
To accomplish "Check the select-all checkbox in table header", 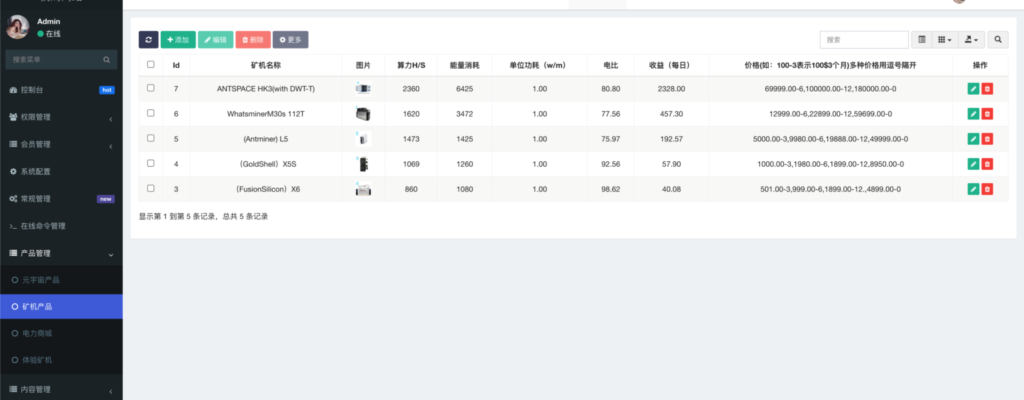I will pos(151,65).
